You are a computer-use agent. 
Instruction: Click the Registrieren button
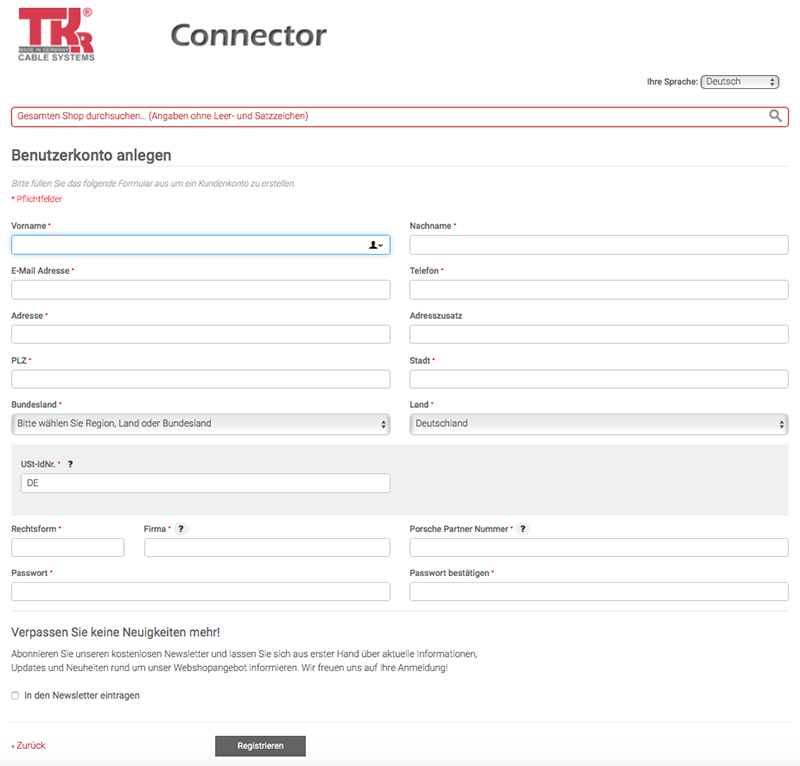click(260, 745)
